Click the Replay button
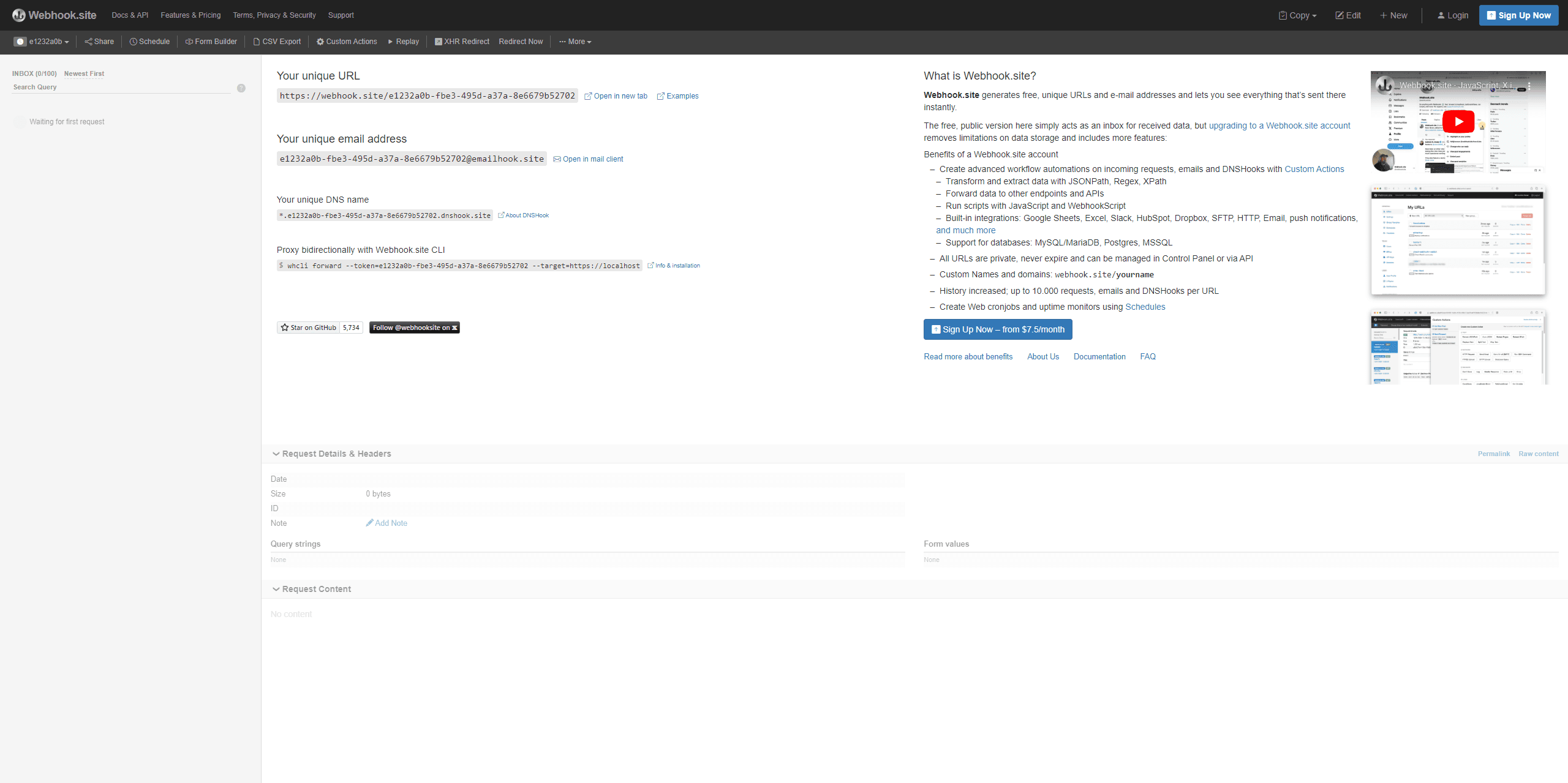Screen dimensions: 1568x783 click(x=403, y=42)
